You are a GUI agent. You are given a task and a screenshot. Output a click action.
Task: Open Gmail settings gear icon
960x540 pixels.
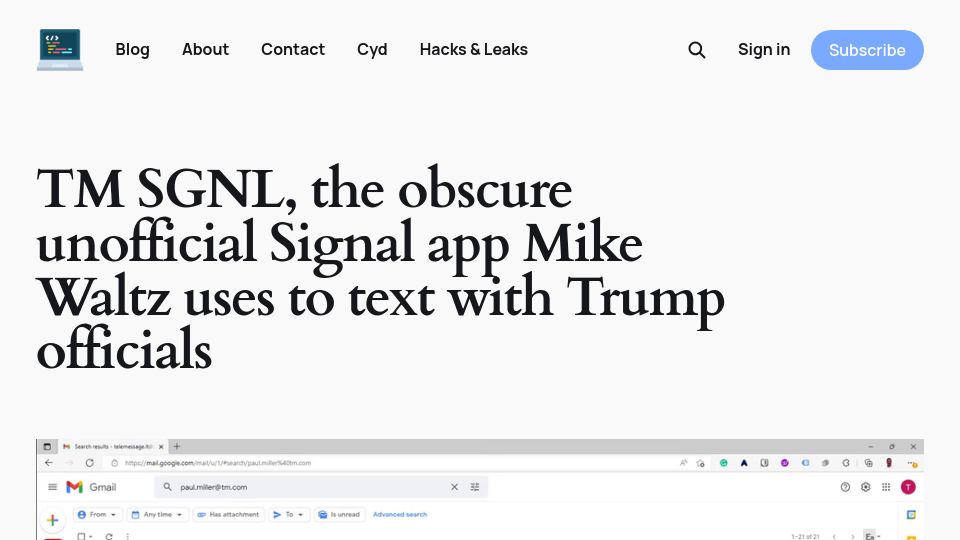pos(865,487)
